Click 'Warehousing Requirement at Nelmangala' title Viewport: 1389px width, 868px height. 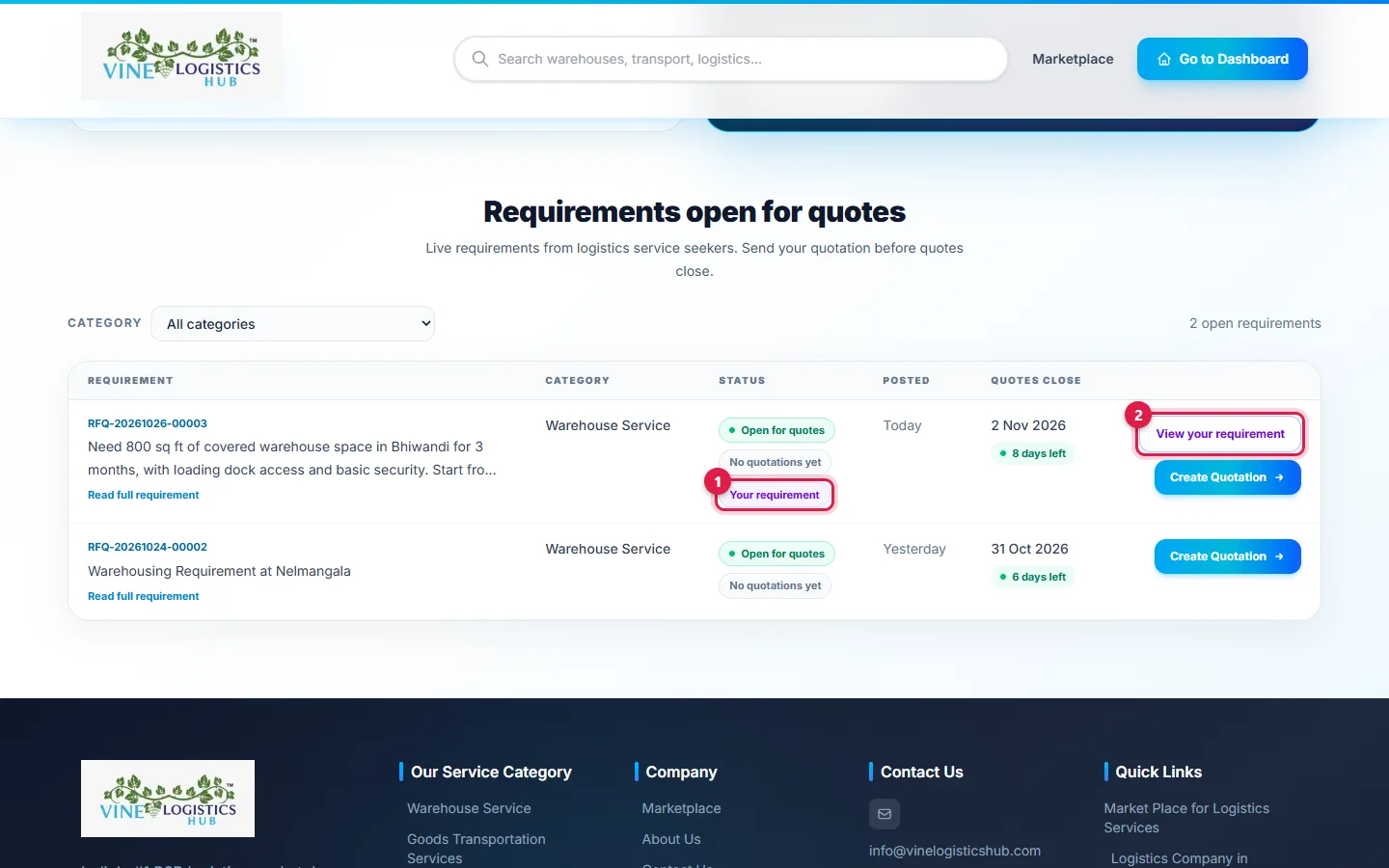219,571
